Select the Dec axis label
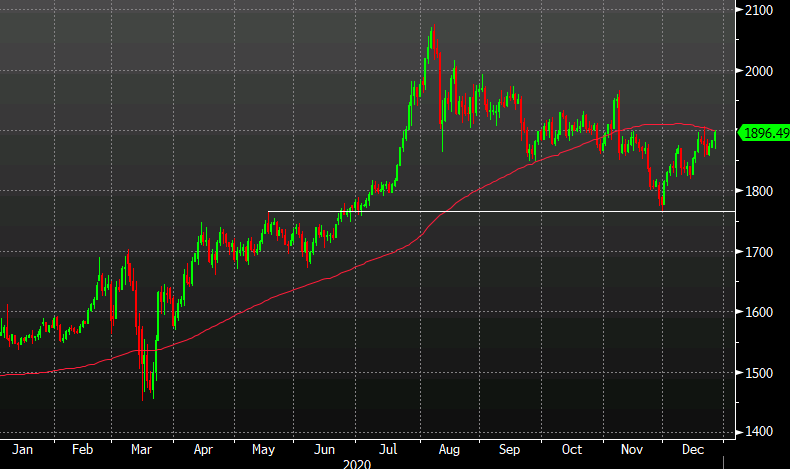The width and height of the screenshot is (790, 469). [692, 449]
